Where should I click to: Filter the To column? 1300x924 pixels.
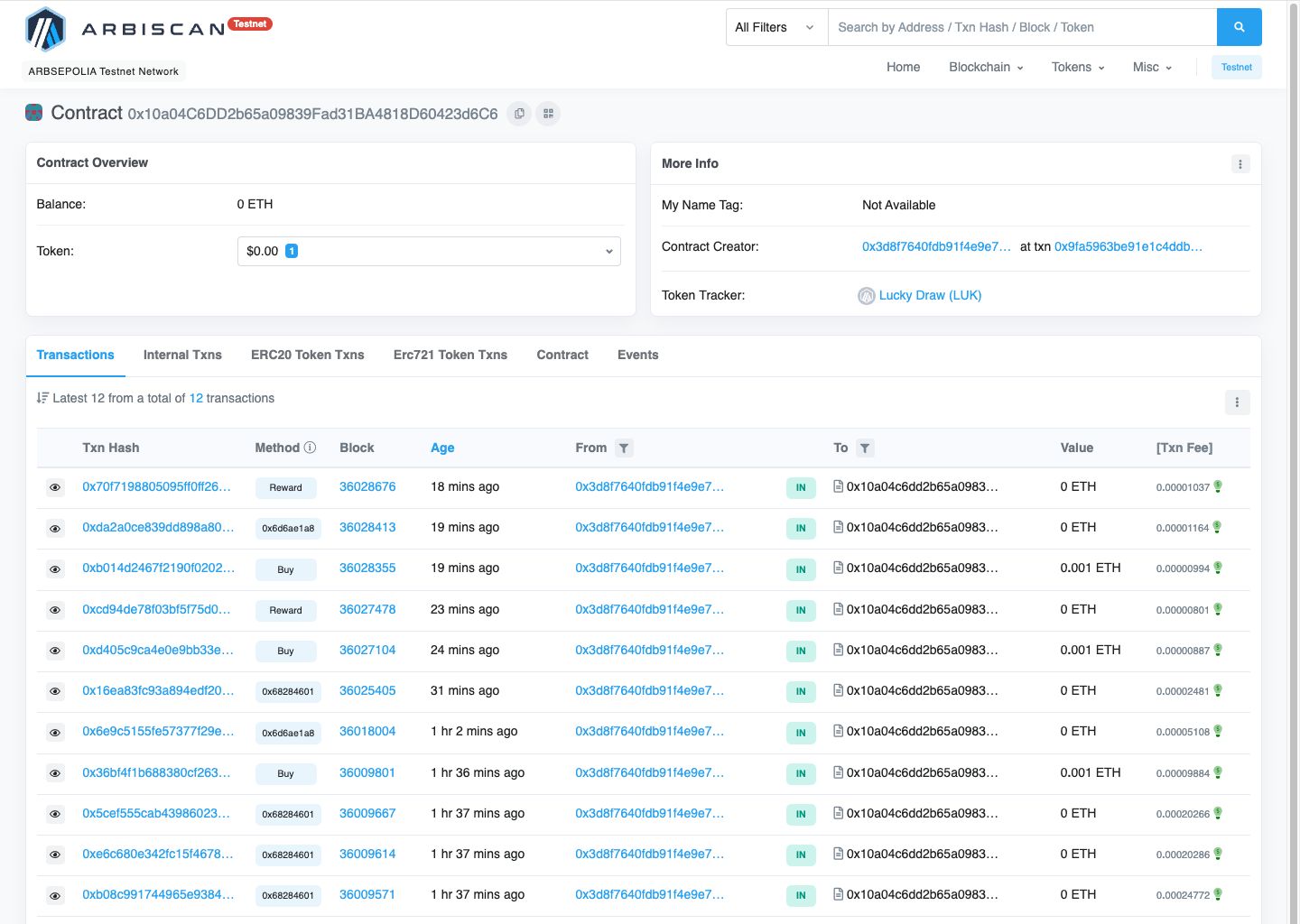(x=865, y=448)
